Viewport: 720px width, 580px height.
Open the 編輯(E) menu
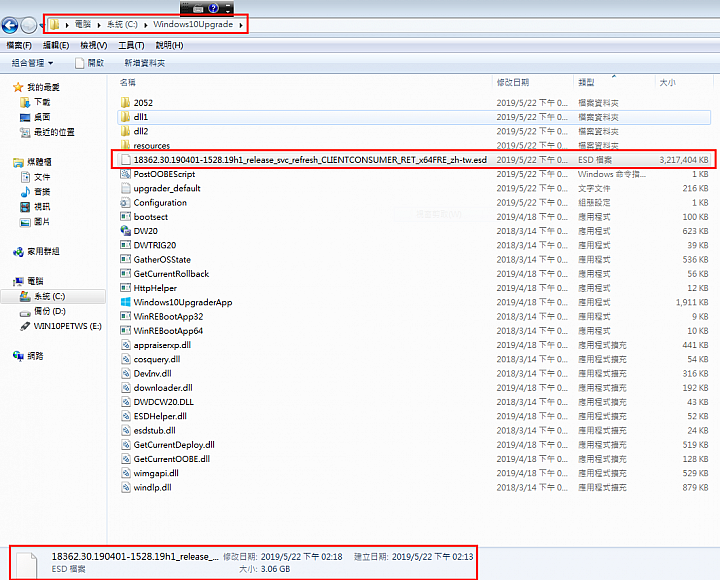pos(56,45)
